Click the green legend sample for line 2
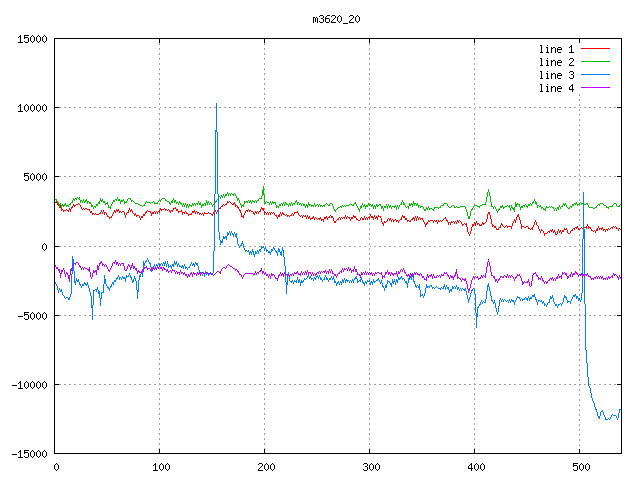640x480 pixels. coord(595,62)
